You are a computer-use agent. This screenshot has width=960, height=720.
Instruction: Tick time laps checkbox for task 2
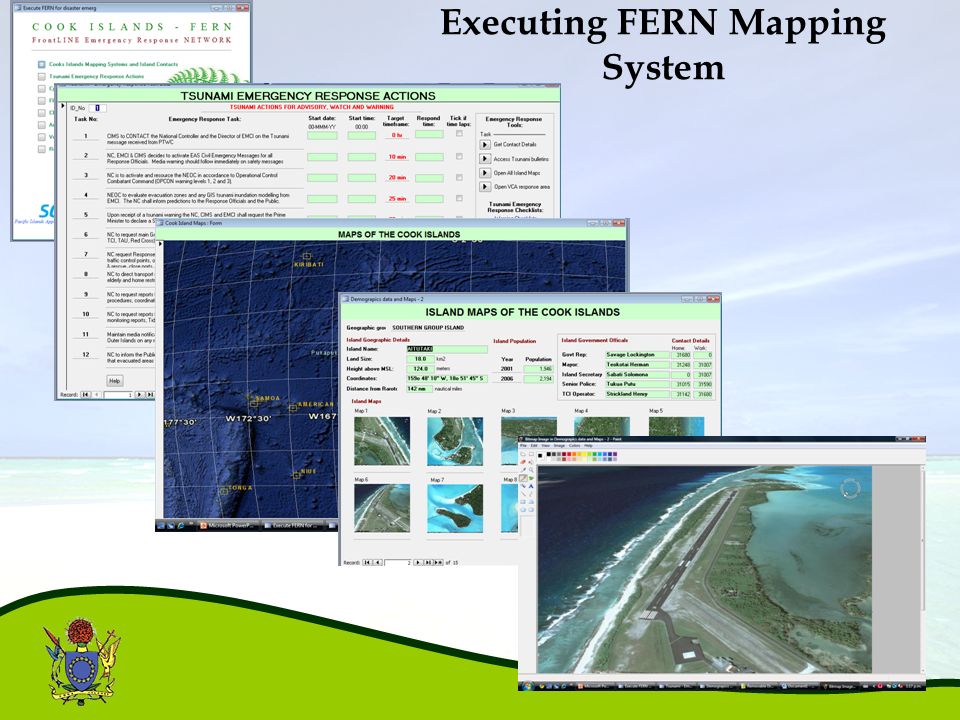click(x=459, y=156)
